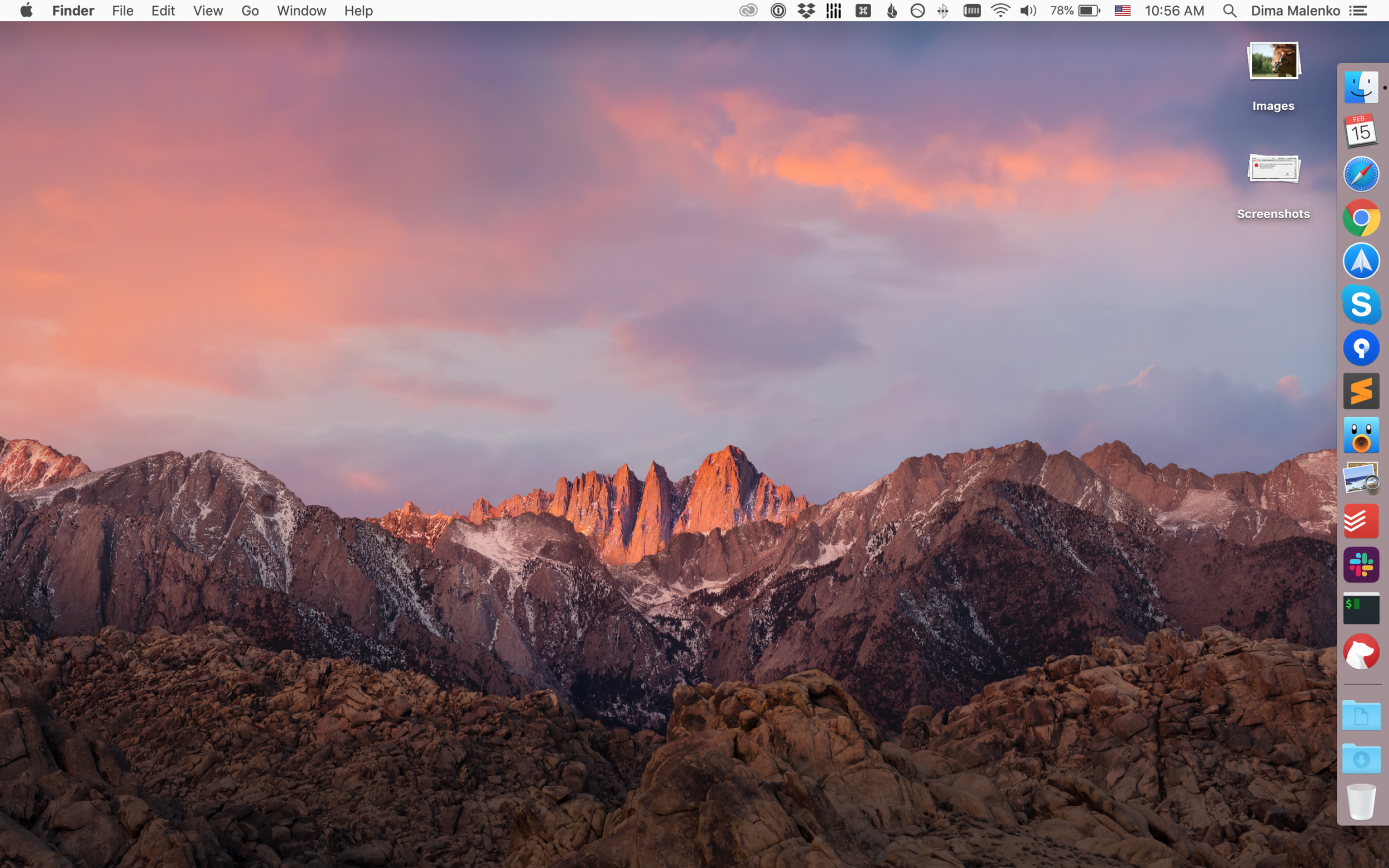Image resolution: width=1389 pixels, height=868 pixels.
Task: Open Spotlight search magnifier
Action: click(x=1230, y=11)
